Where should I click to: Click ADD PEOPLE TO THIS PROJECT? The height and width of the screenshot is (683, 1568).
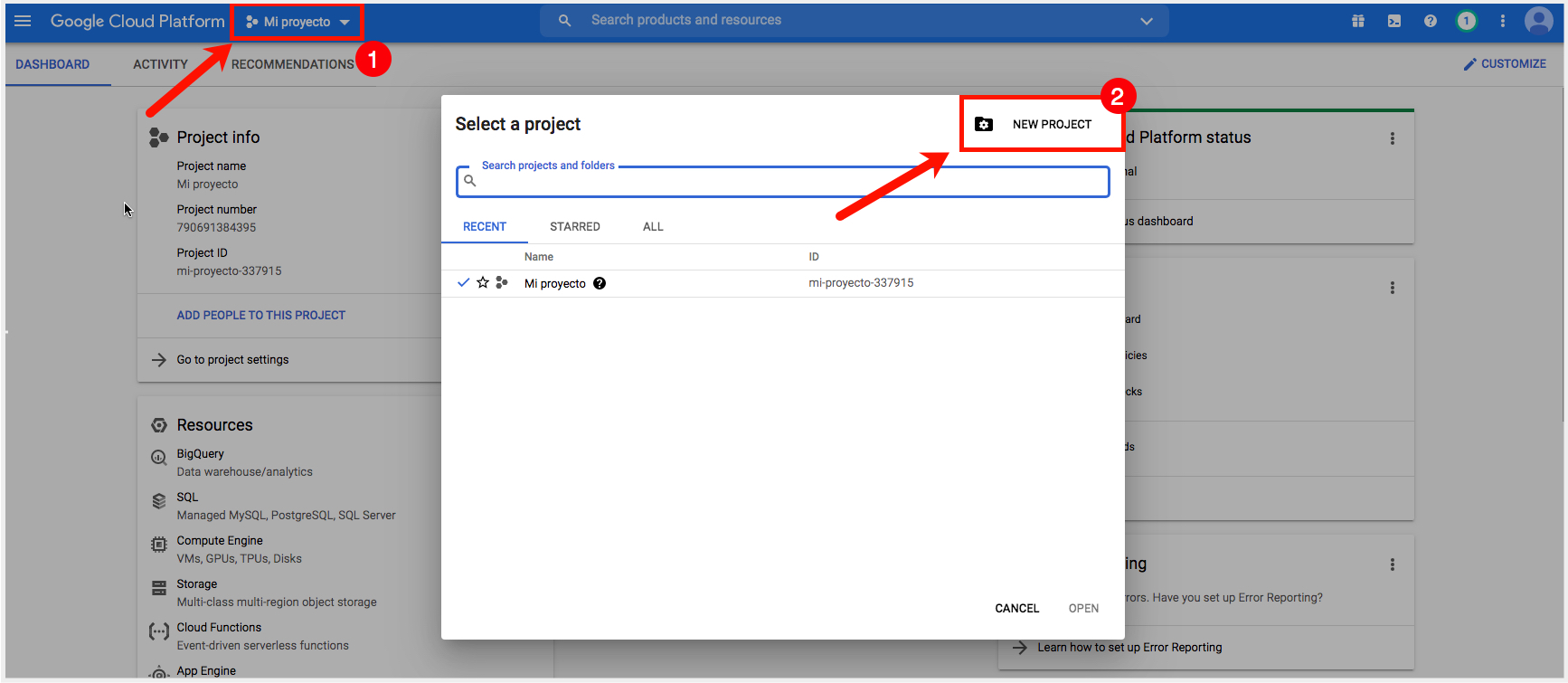(x=260, y=315)
